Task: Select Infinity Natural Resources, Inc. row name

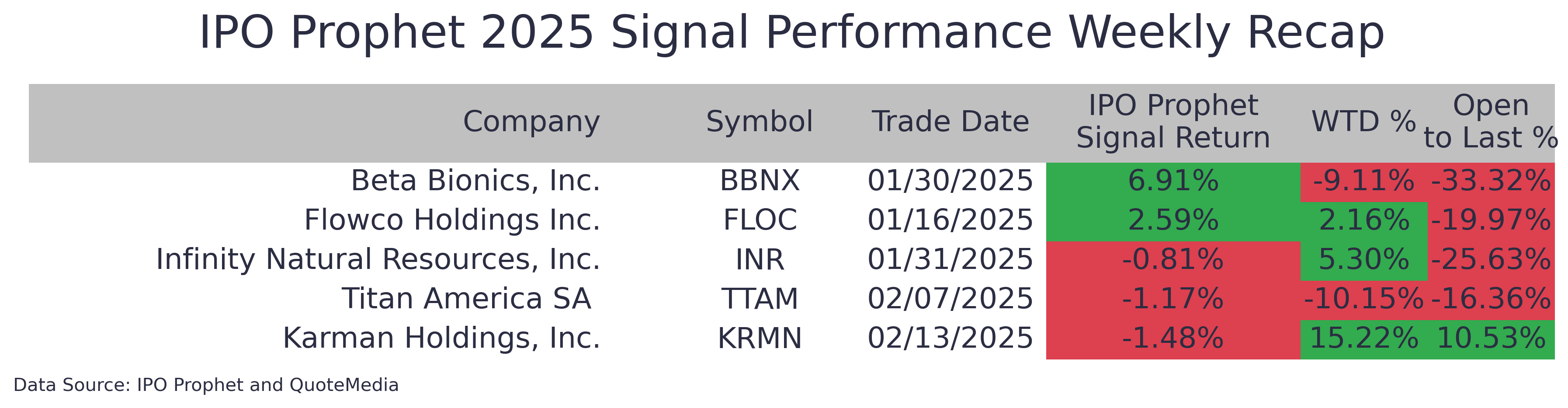Action: pyautogui.click(x=378, y=259)
